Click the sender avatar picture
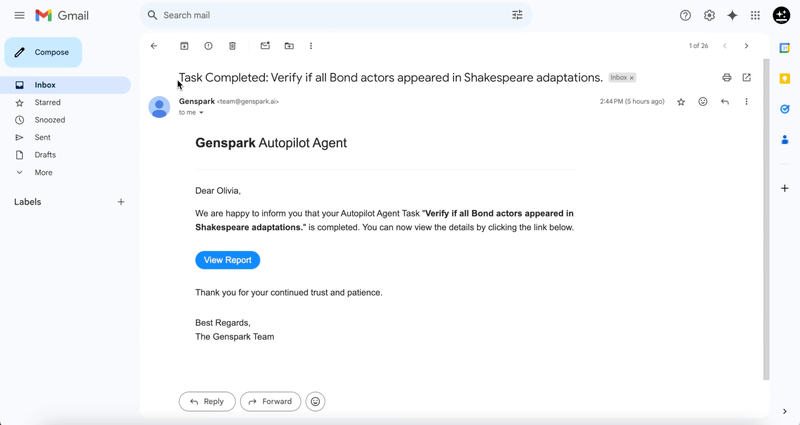 click(x=159, y=107)
